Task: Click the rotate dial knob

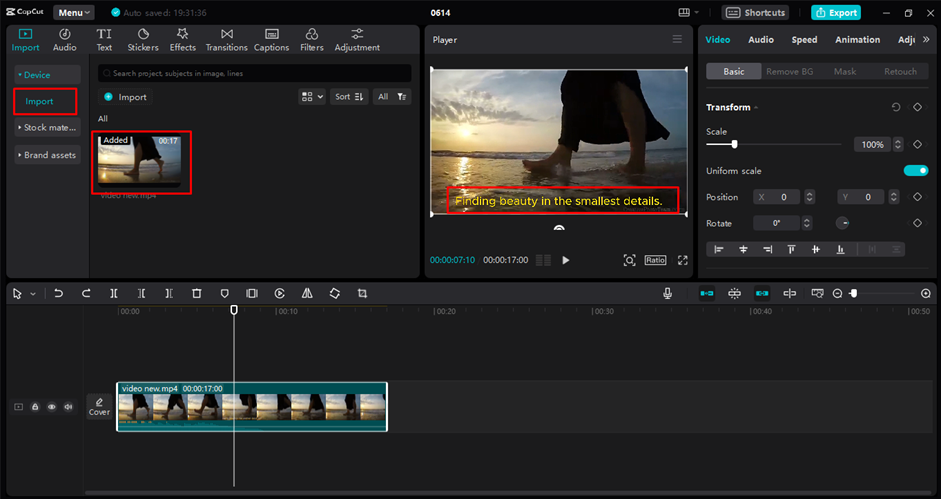Action: 843,223
